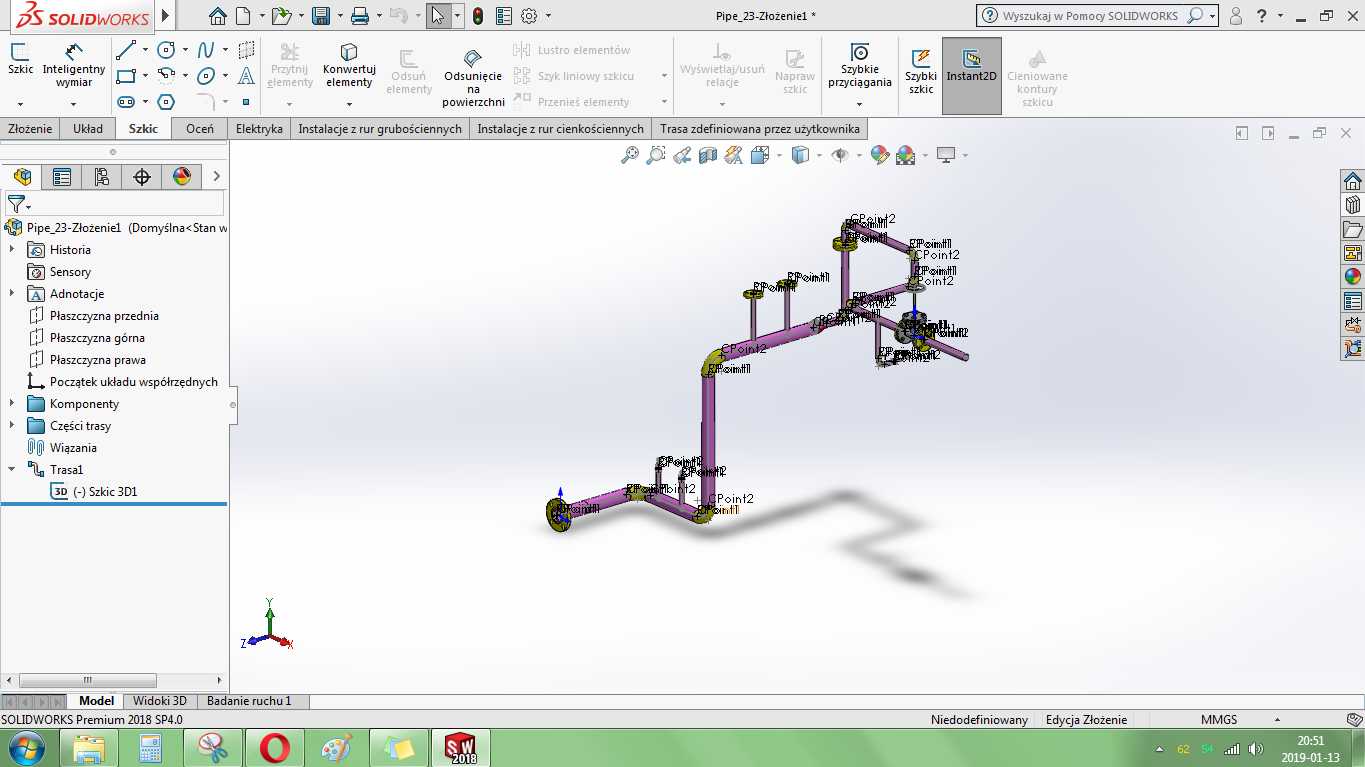1365x767 pixels.
Task: Expand the Adnotacje tree node
Action: click(x=12, y=294)
